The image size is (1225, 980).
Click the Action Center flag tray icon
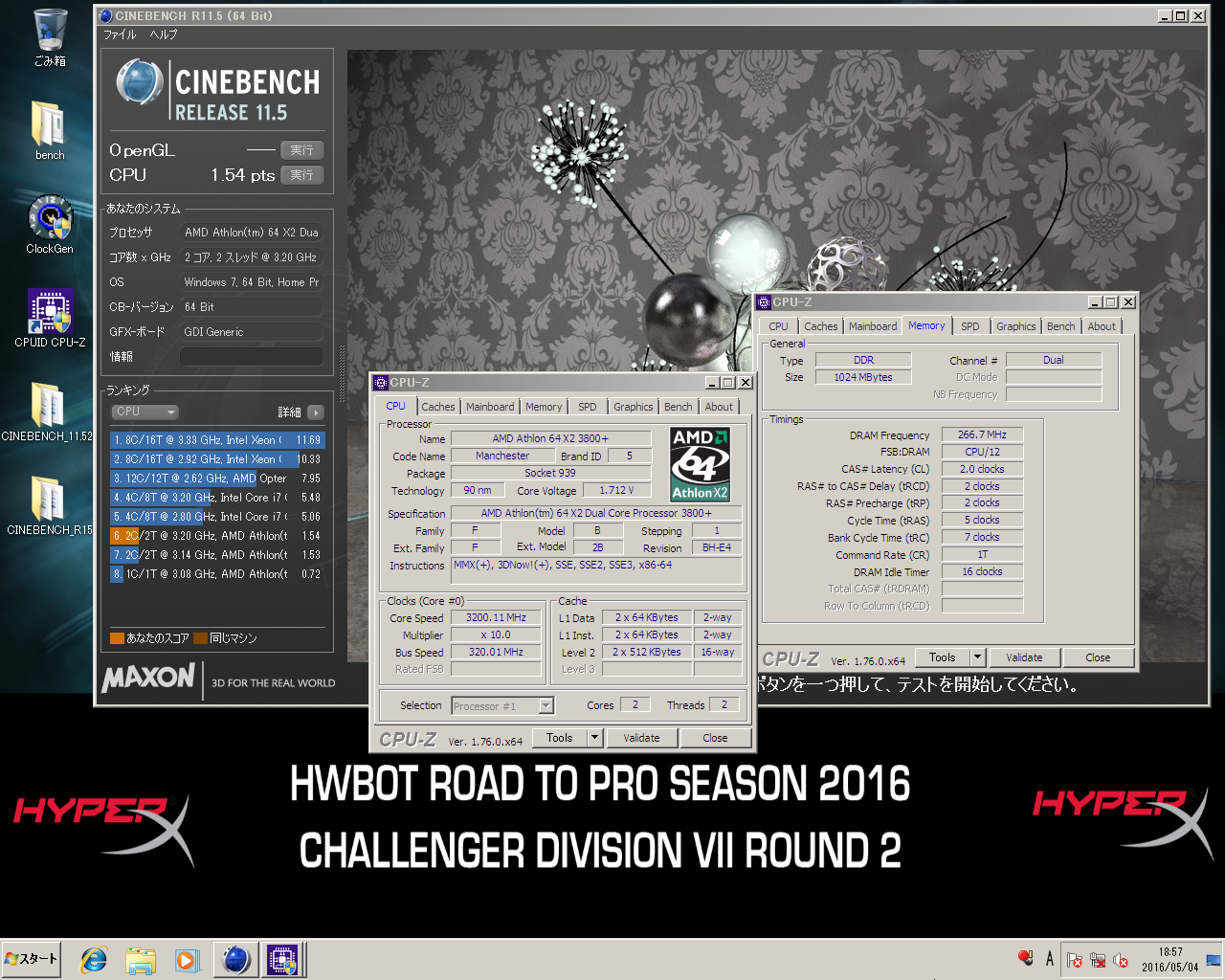[1074, 960]
